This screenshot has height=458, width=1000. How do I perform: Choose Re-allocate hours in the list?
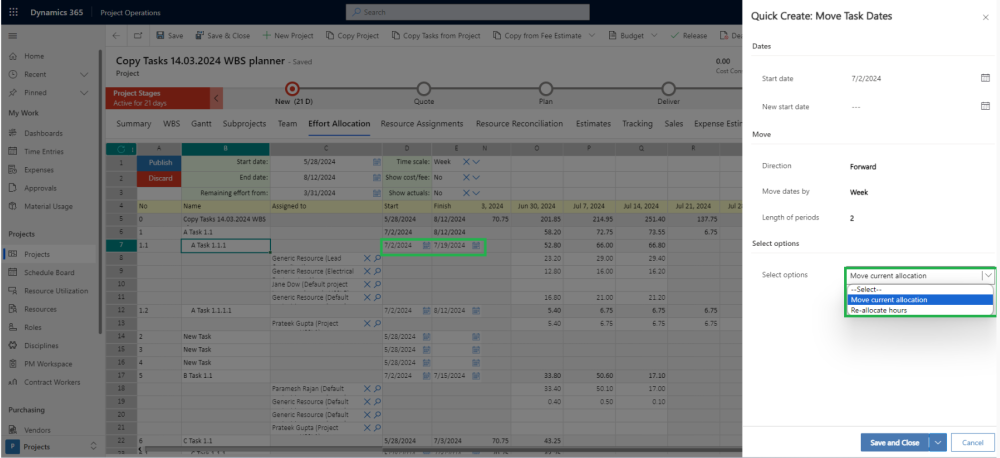point(919,311)
